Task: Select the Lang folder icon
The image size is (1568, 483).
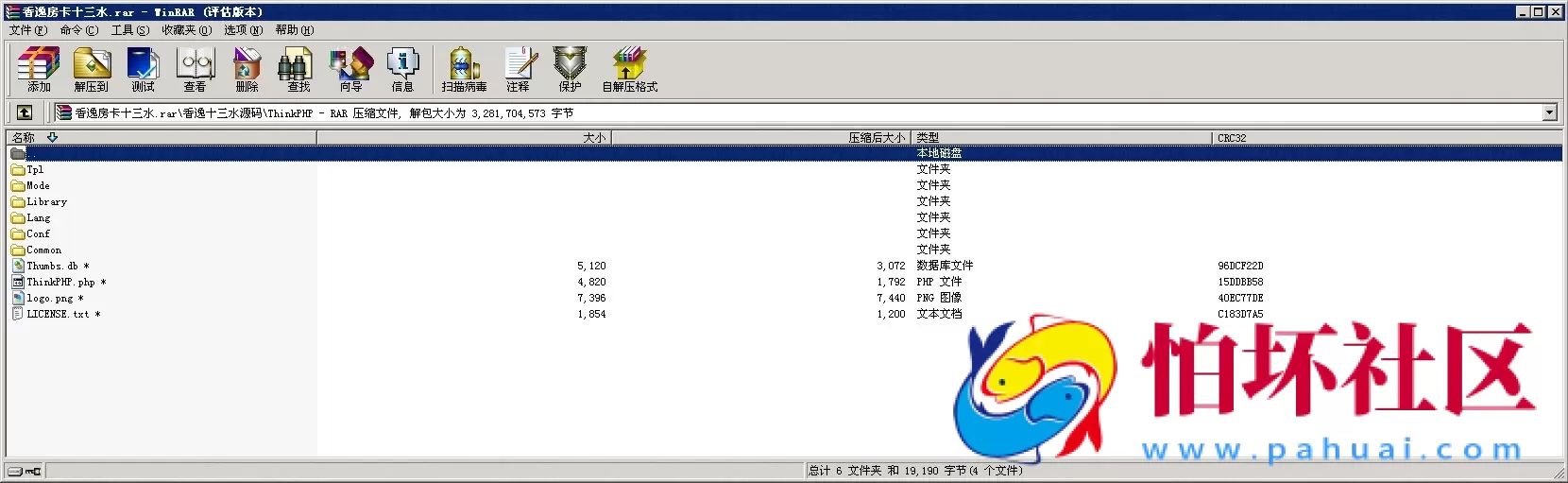Action: 18,218
